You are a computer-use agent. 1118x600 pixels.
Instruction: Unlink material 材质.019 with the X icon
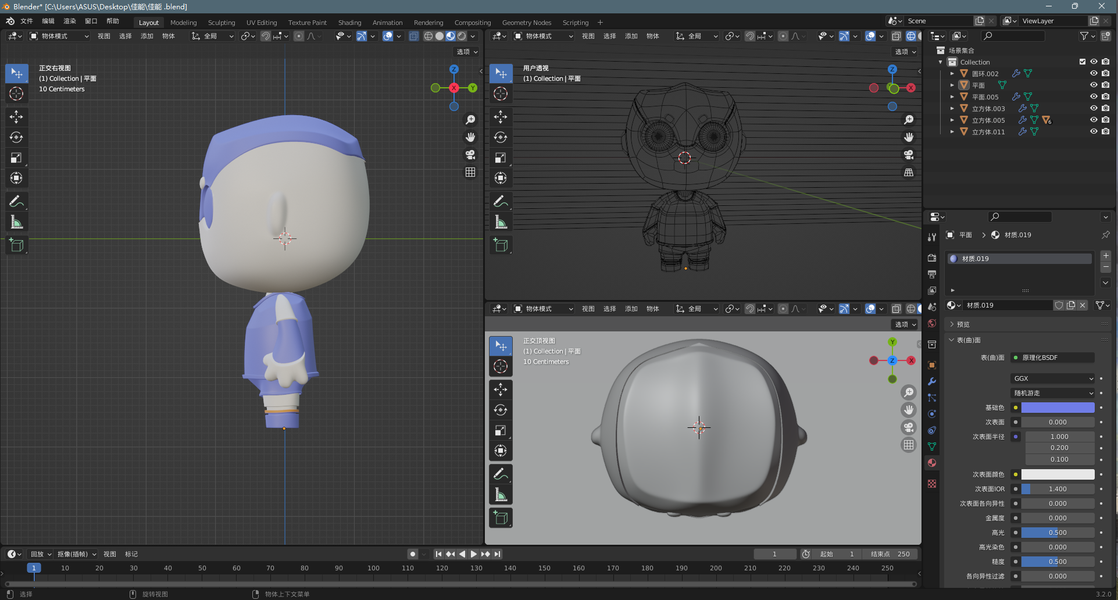[x=1082, y=305]
